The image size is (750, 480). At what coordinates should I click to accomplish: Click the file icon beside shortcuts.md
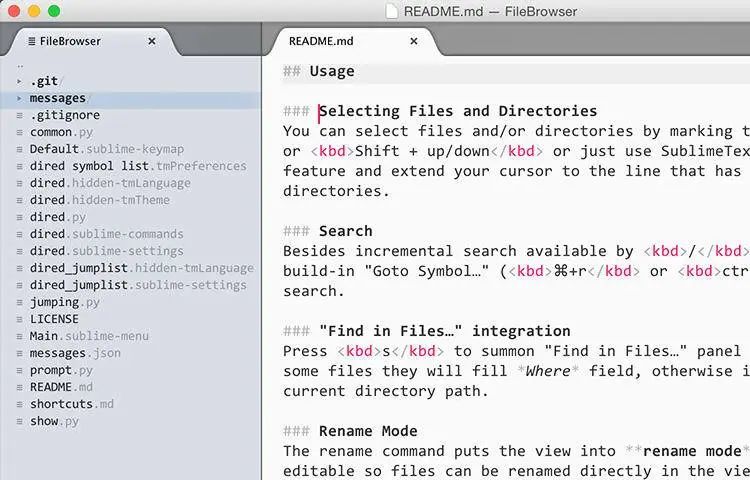(19, 404)
